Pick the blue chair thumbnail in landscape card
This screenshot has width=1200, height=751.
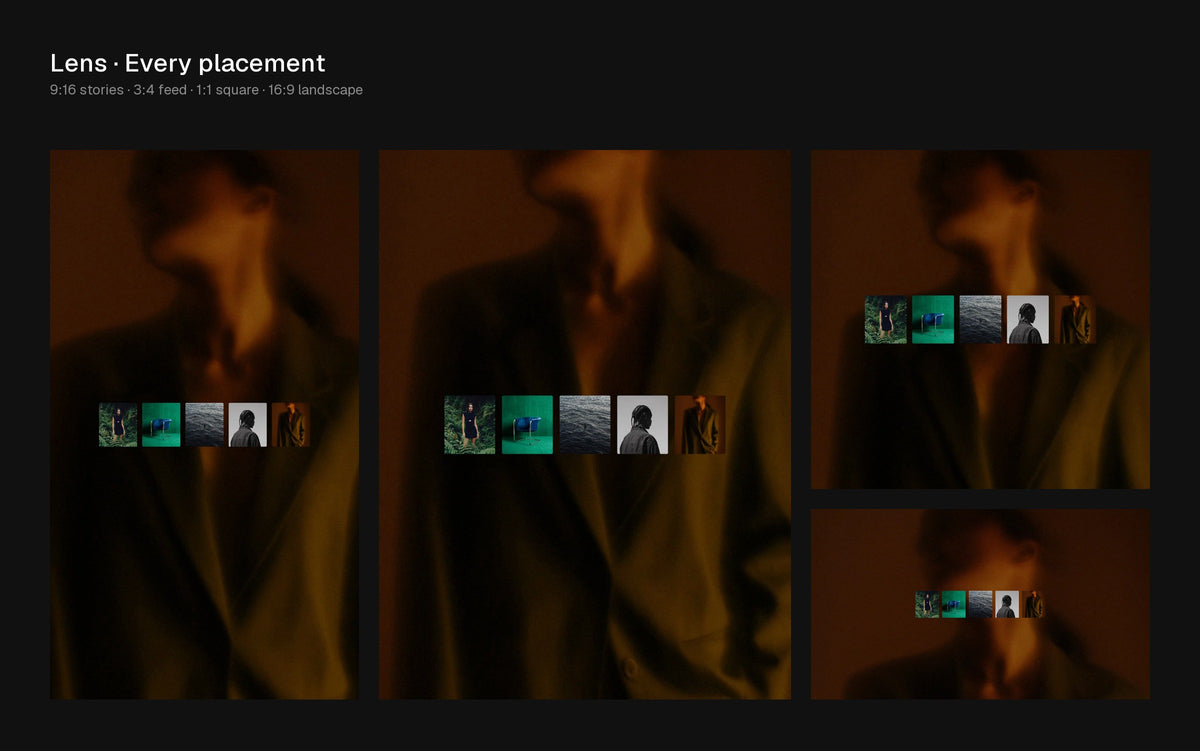pos(954,604)
